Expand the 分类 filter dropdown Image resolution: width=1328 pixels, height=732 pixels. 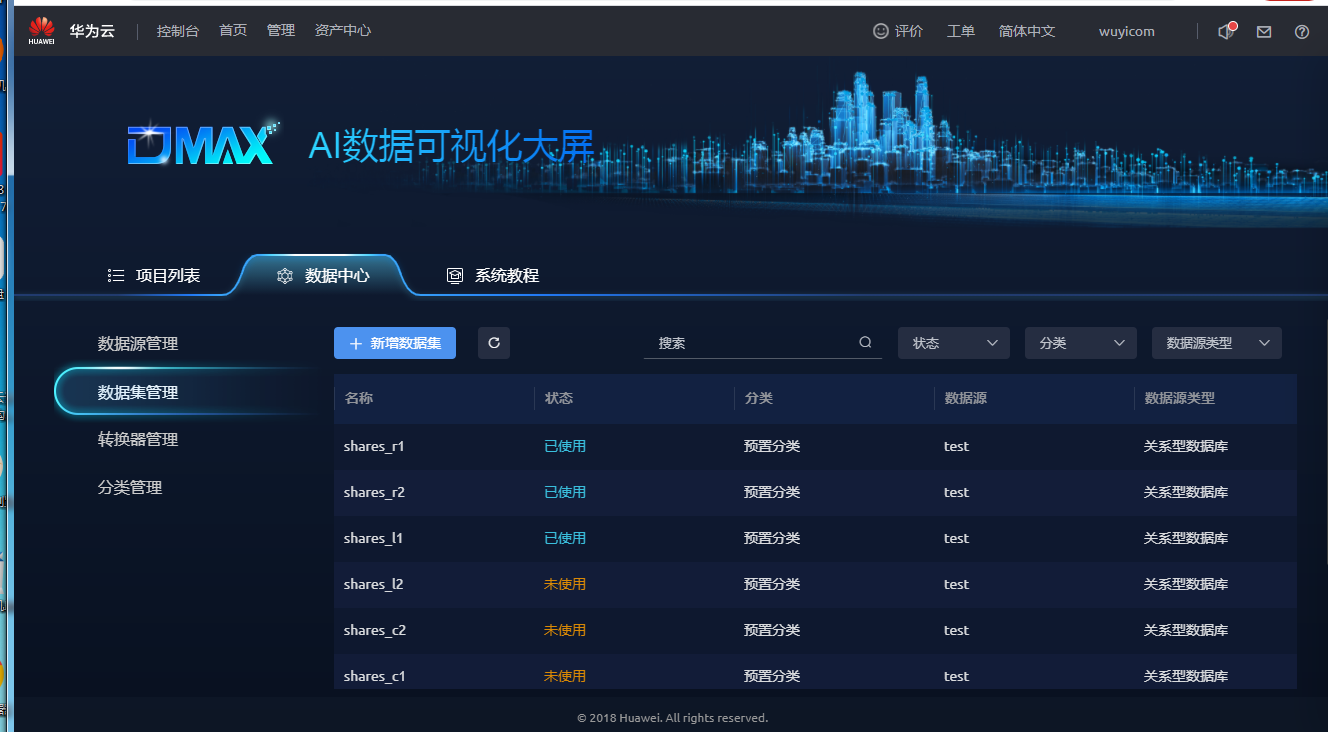[x=1081, y=343]
